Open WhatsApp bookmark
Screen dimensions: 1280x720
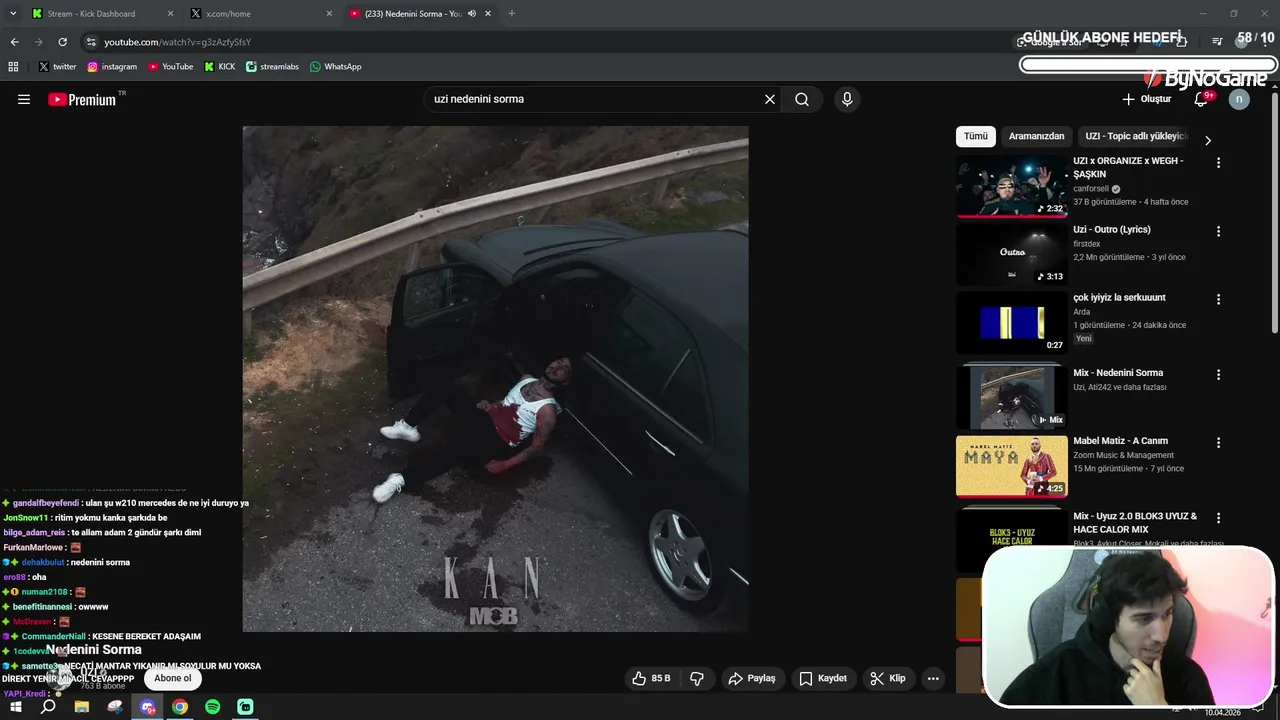336,67
